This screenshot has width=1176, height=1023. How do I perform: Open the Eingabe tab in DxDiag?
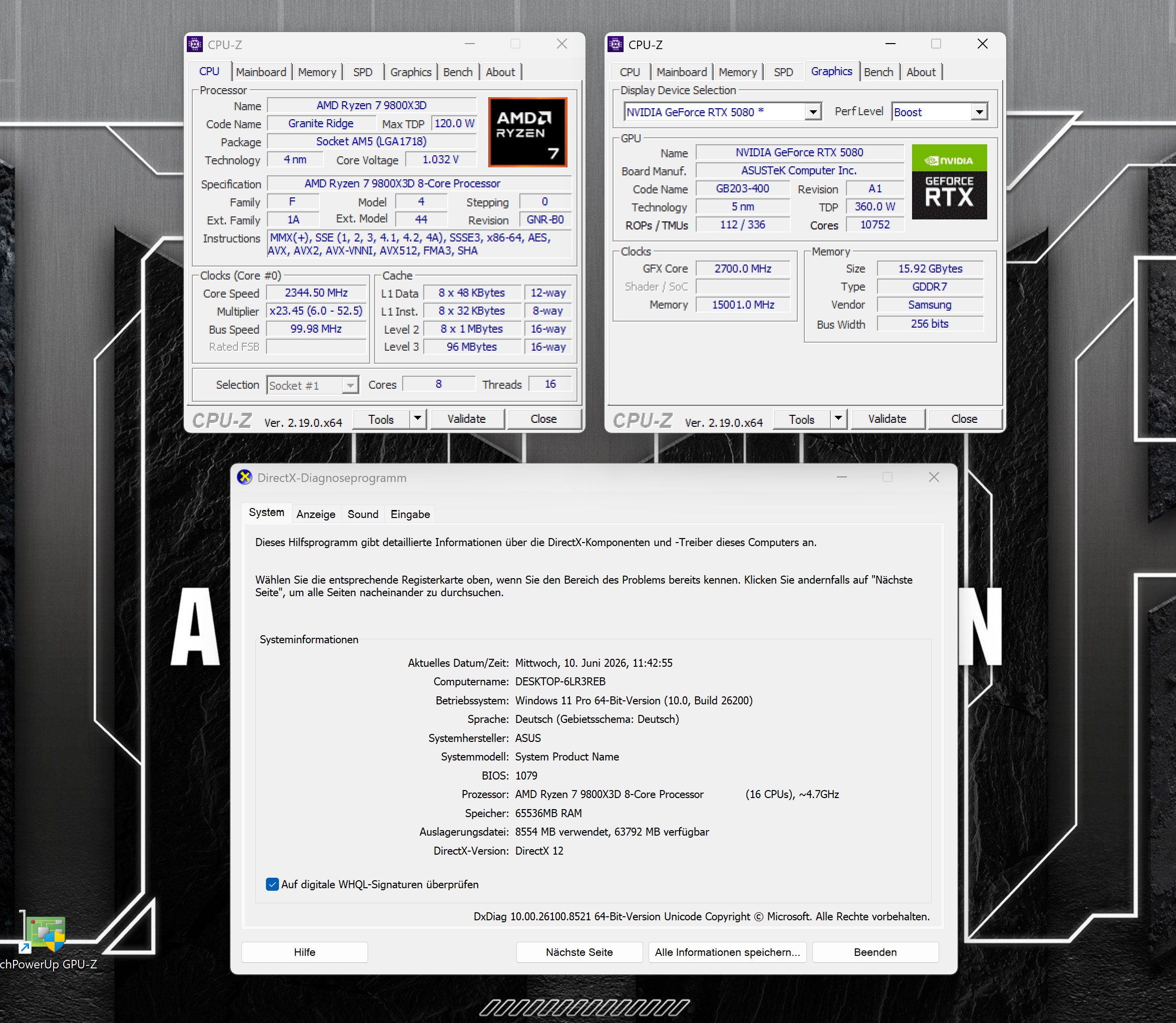click(x=410, y=515)
